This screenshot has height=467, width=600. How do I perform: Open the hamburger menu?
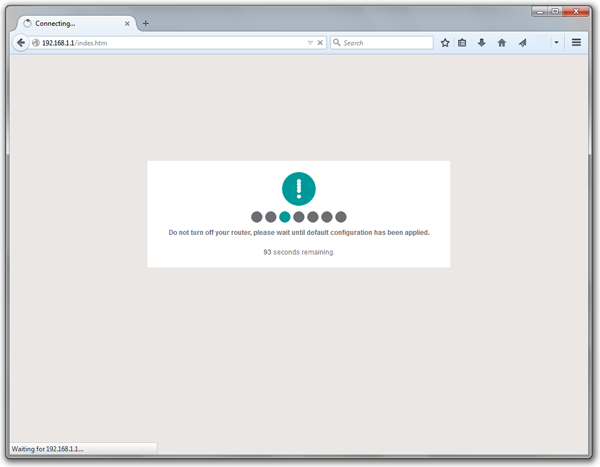pyautogui.click(x=576, y=42)
